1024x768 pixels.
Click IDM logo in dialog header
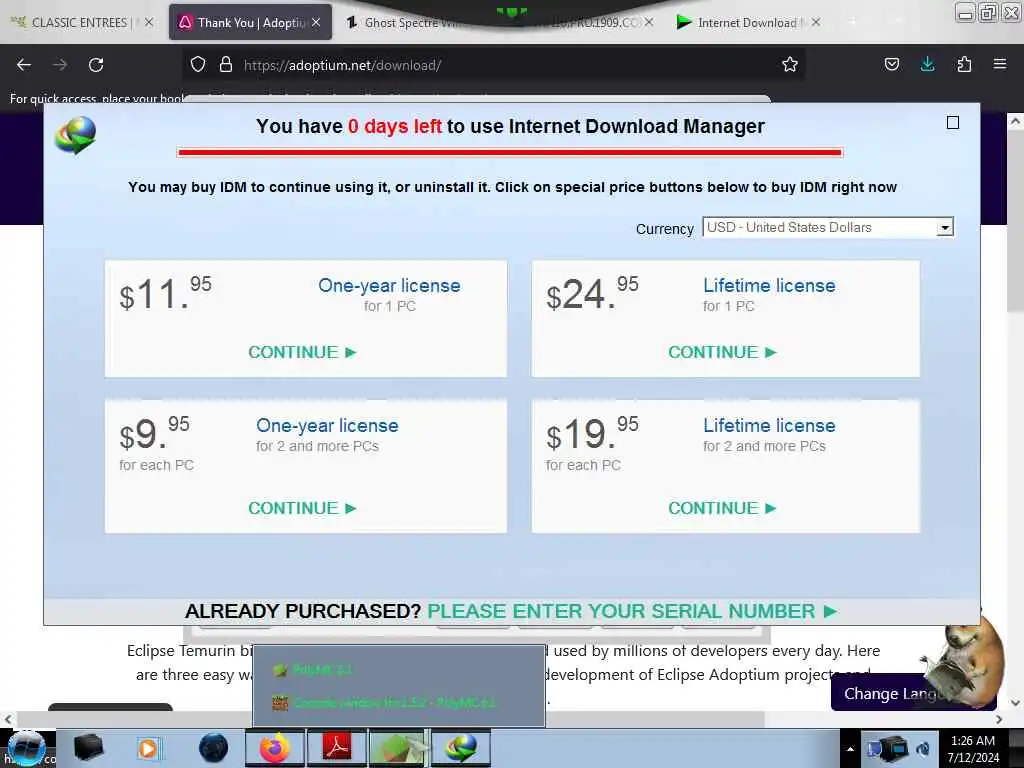(x=76, y=135)
